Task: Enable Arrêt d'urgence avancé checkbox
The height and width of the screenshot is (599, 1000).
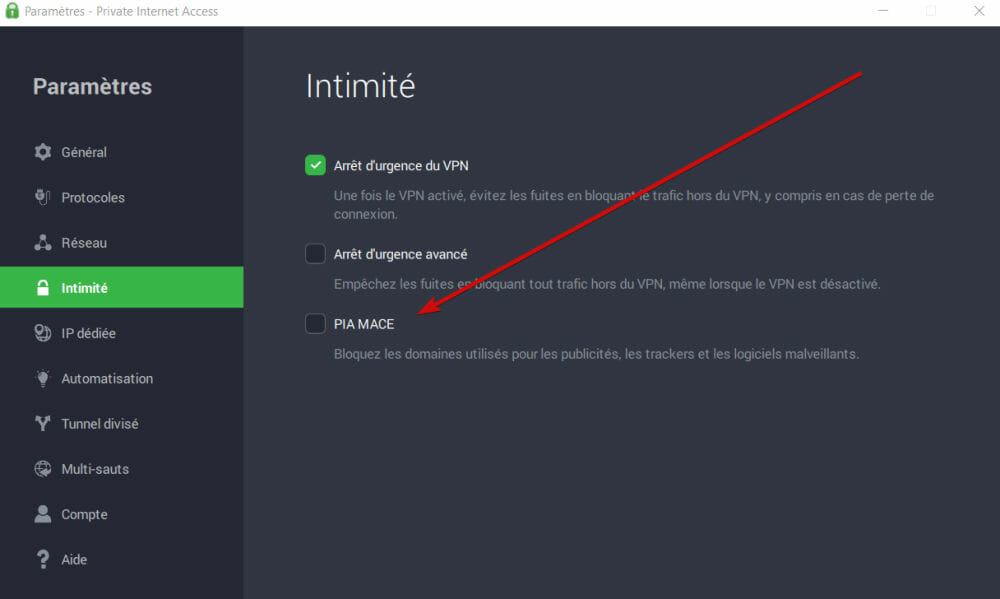Action: tap(315, 254)
